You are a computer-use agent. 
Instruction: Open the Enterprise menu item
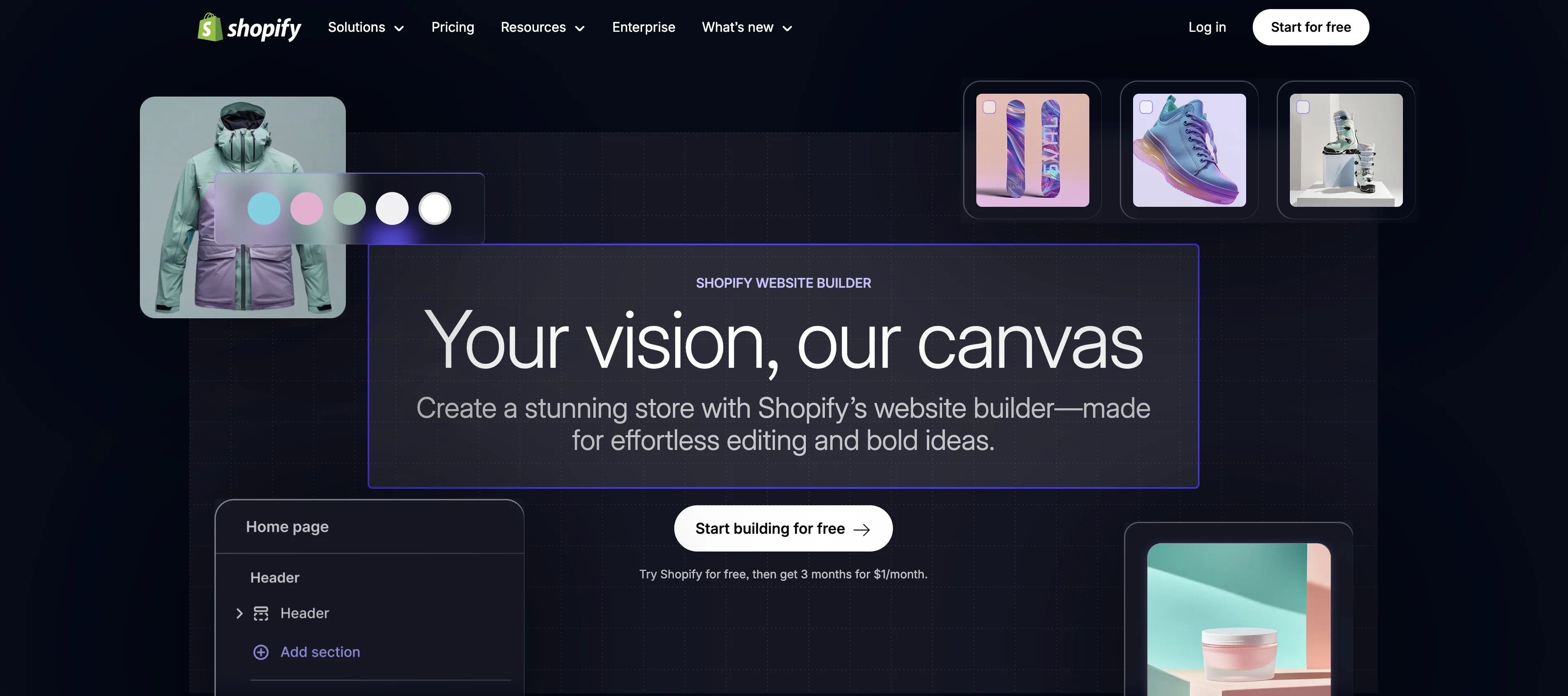(643, 27)
